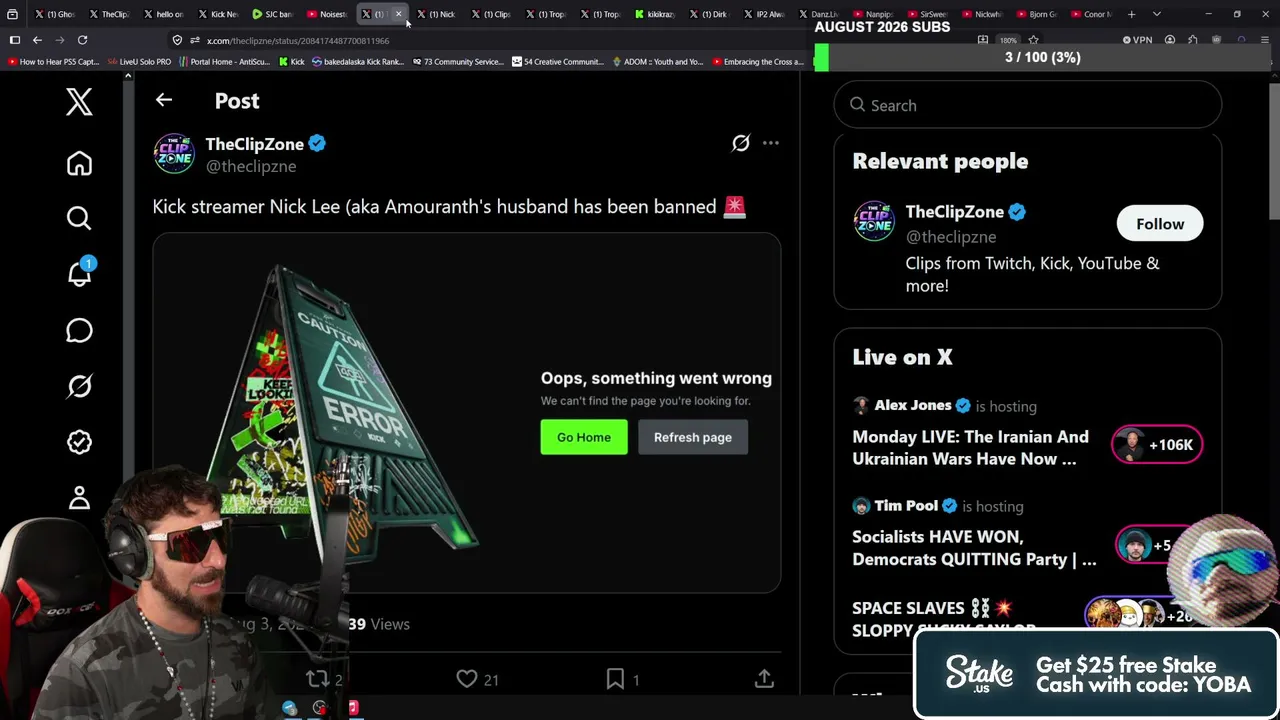Click TheClipZone avatar on the post
This screenshot has width=1280, height=720.
[174, 154]
